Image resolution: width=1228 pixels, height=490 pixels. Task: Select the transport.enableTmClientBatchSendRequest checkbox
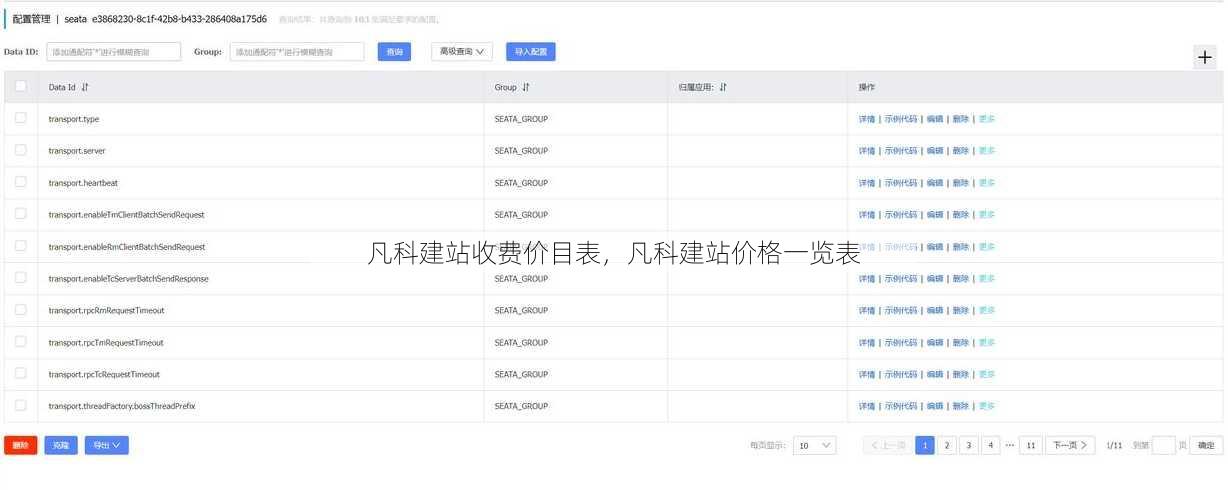click(20, 214)
